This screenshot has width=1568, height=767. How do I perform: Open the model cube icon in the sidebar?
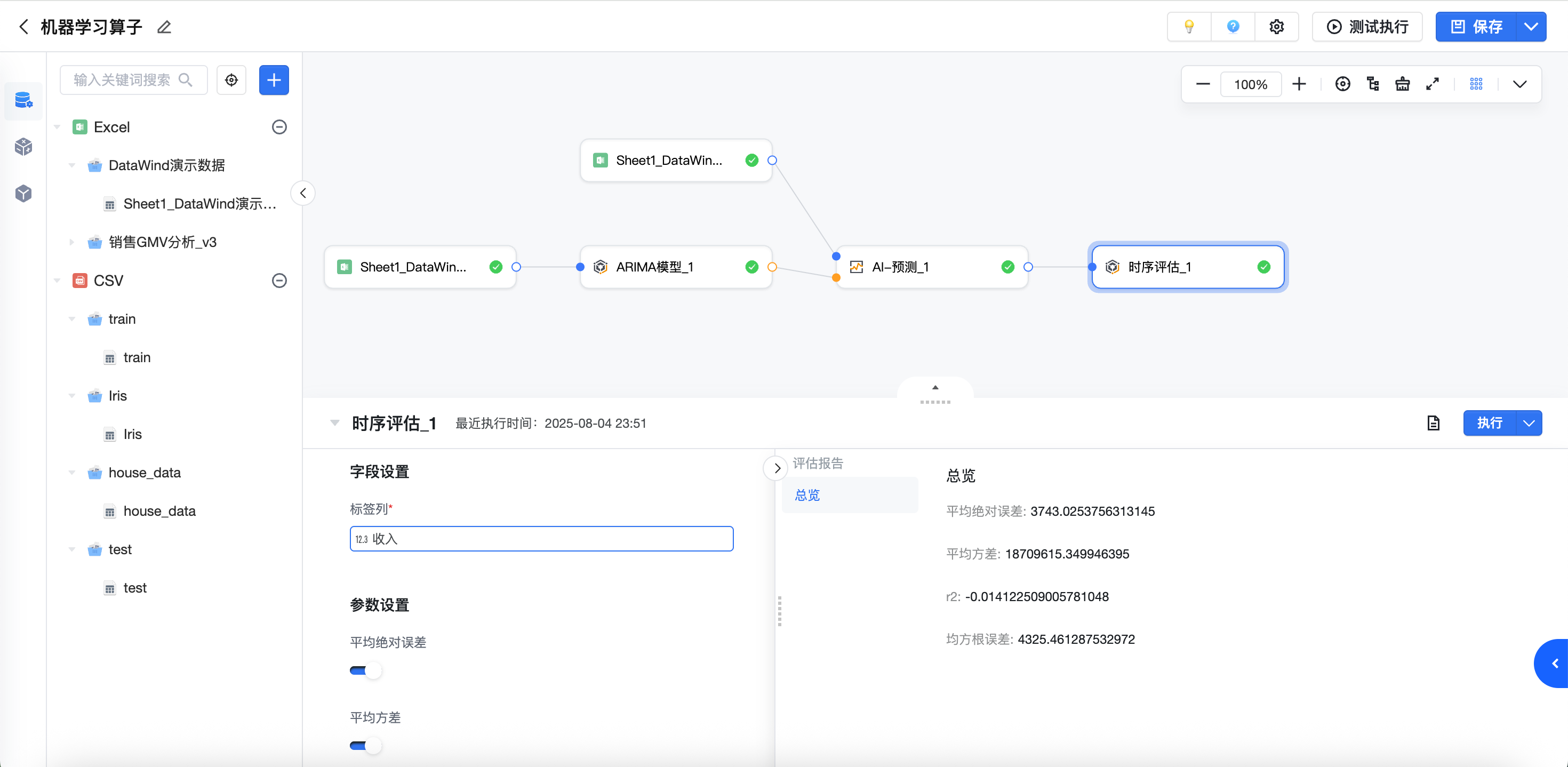click(23, 194)
